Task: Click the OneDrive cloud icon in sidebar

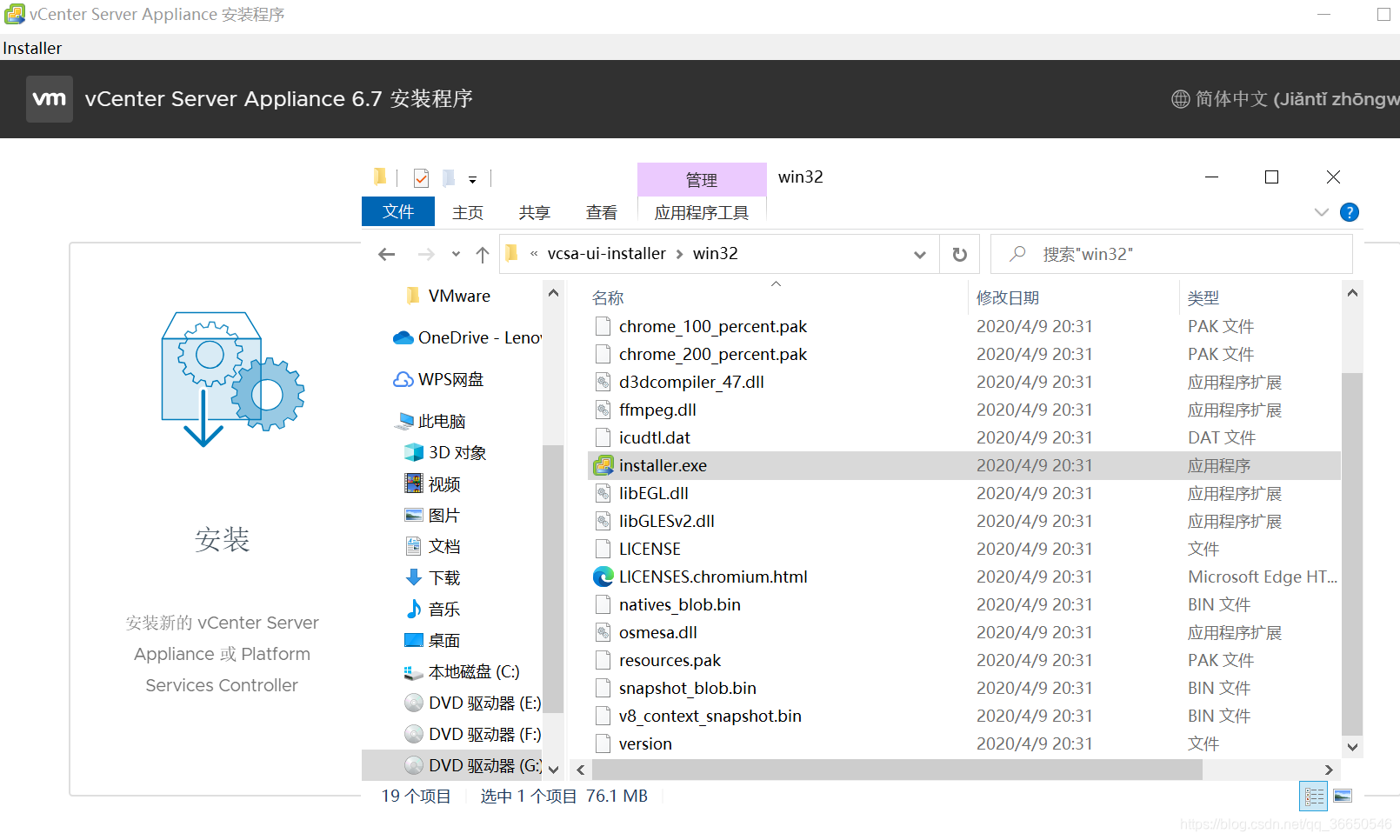Action: pos(403,337)
